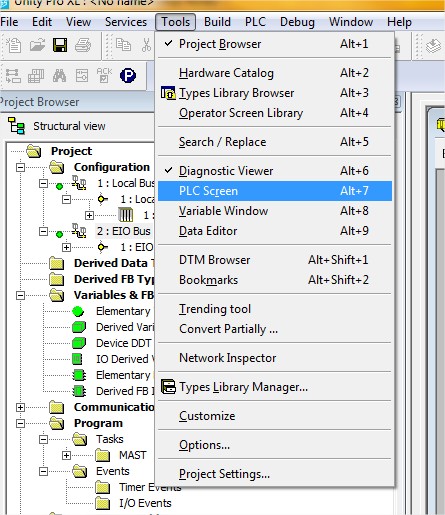The height and width of the screenshot is (515, 445).
Task: Click the Print toolbar icon
Action: coord(83,45)
